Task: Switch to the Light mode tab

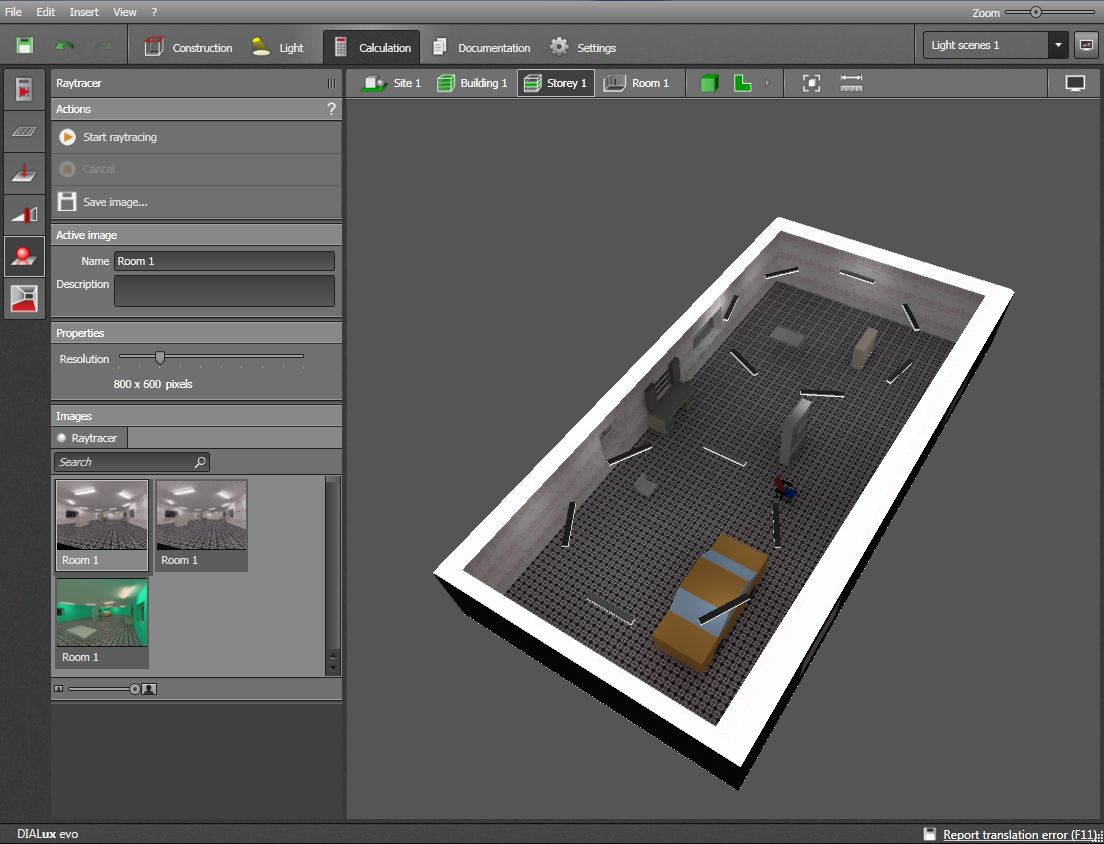Action: tap(278, 47)
